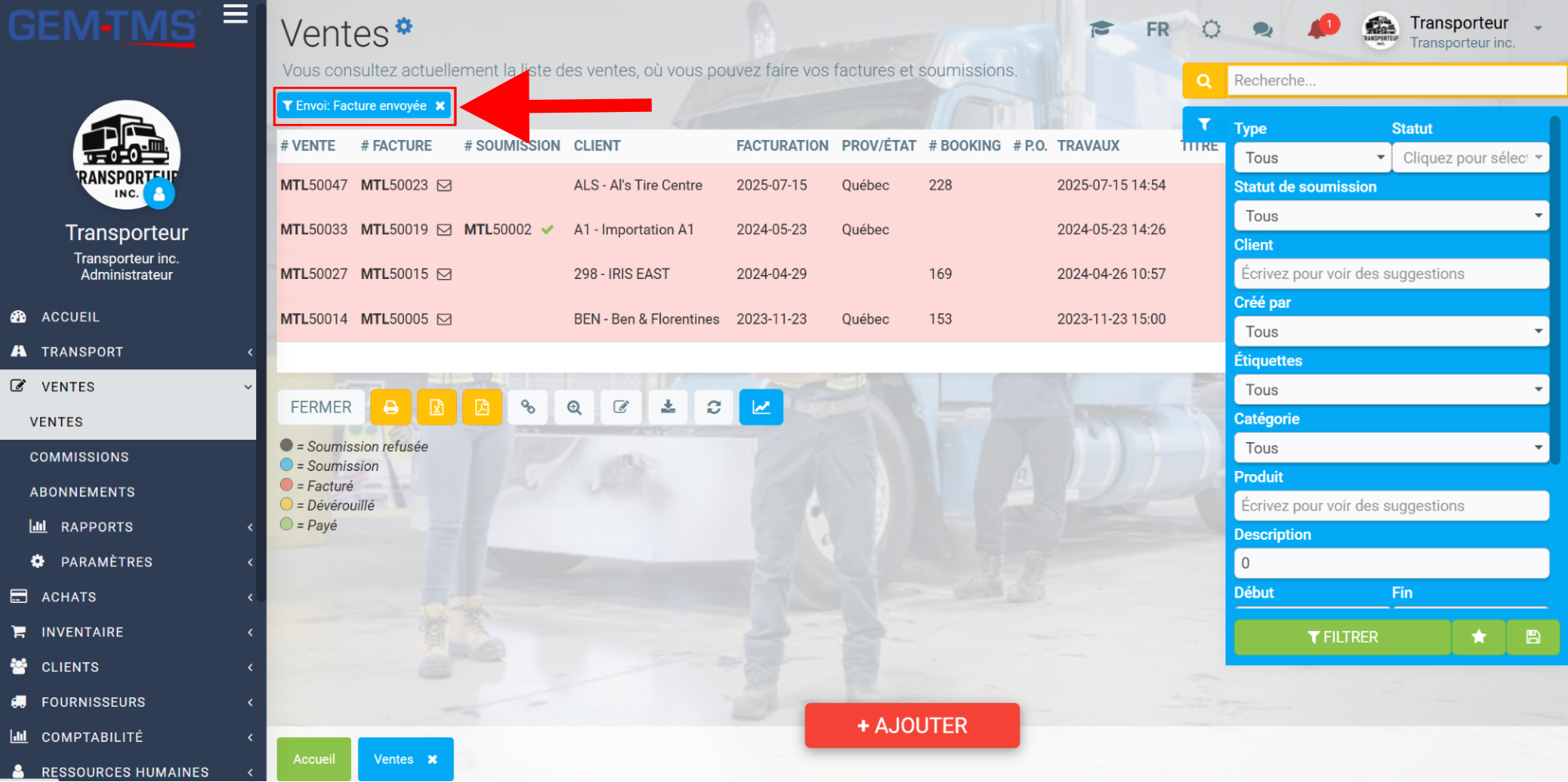
Task: Open the Catégorie dropdown
Action: click(x=1391, y=448)
